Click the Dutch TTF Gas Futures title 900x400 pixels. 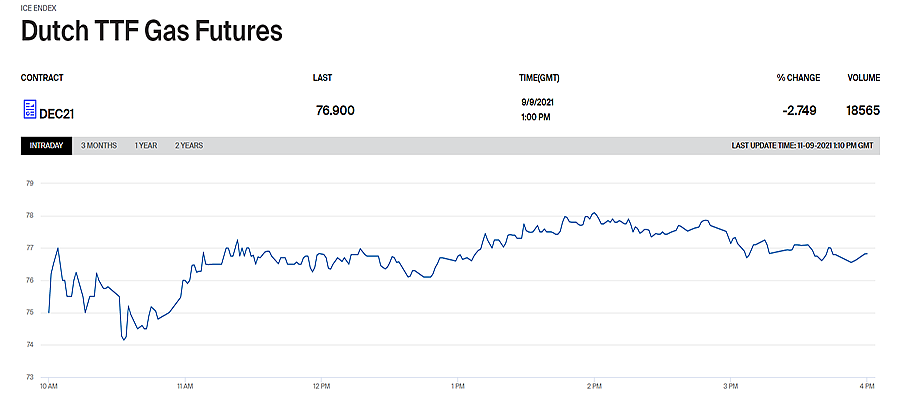tap(152, 31)
